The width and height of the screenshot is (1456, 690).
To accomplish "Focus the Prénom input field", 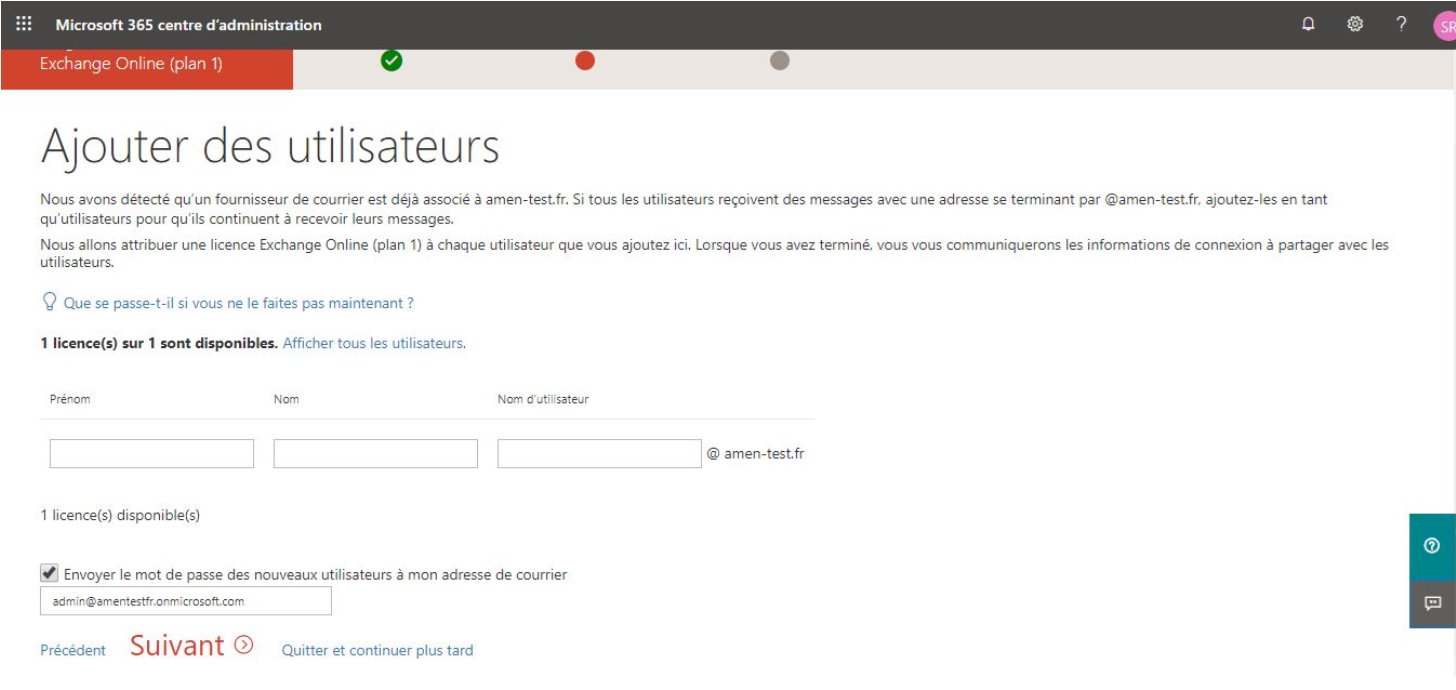I will pos(152,454).
